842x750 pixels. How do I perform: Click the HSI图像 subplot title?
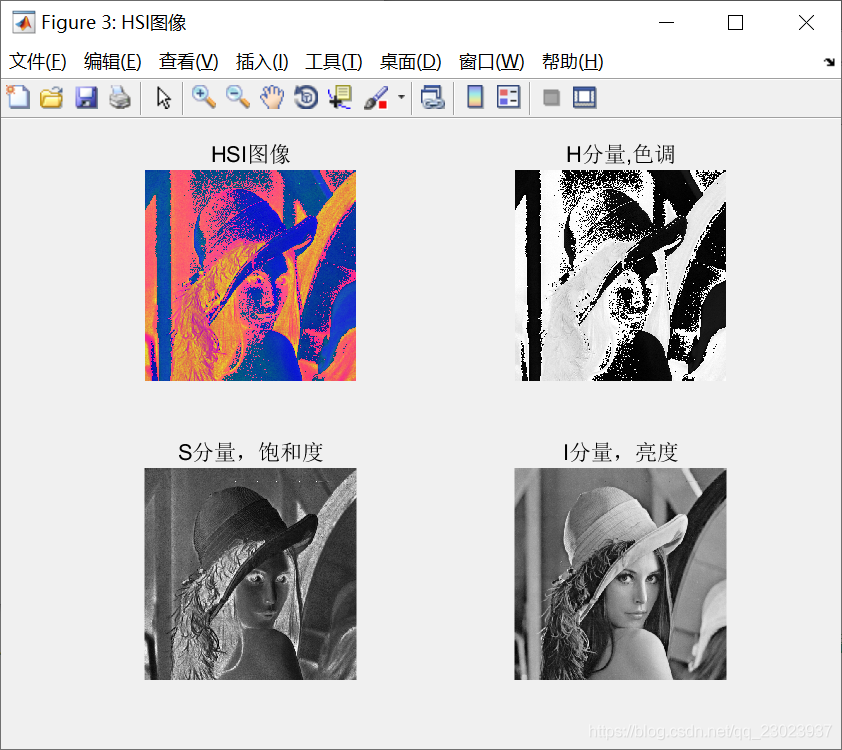click(x=250, y=155)
